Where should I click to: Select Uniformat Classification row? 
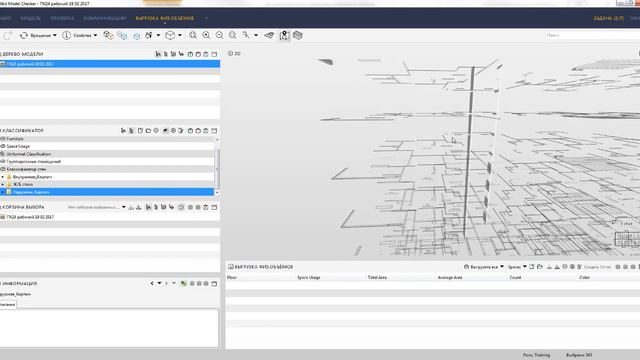[x=107, y=154]
